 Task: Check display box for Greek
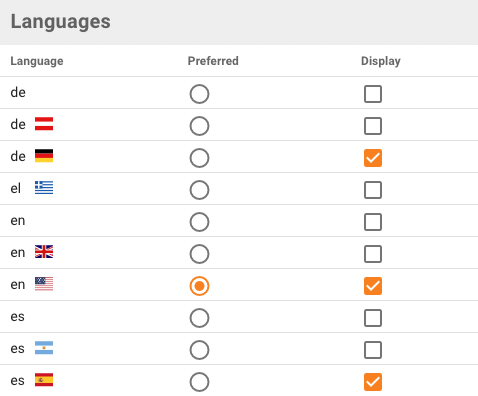click(x=373, y=190)
